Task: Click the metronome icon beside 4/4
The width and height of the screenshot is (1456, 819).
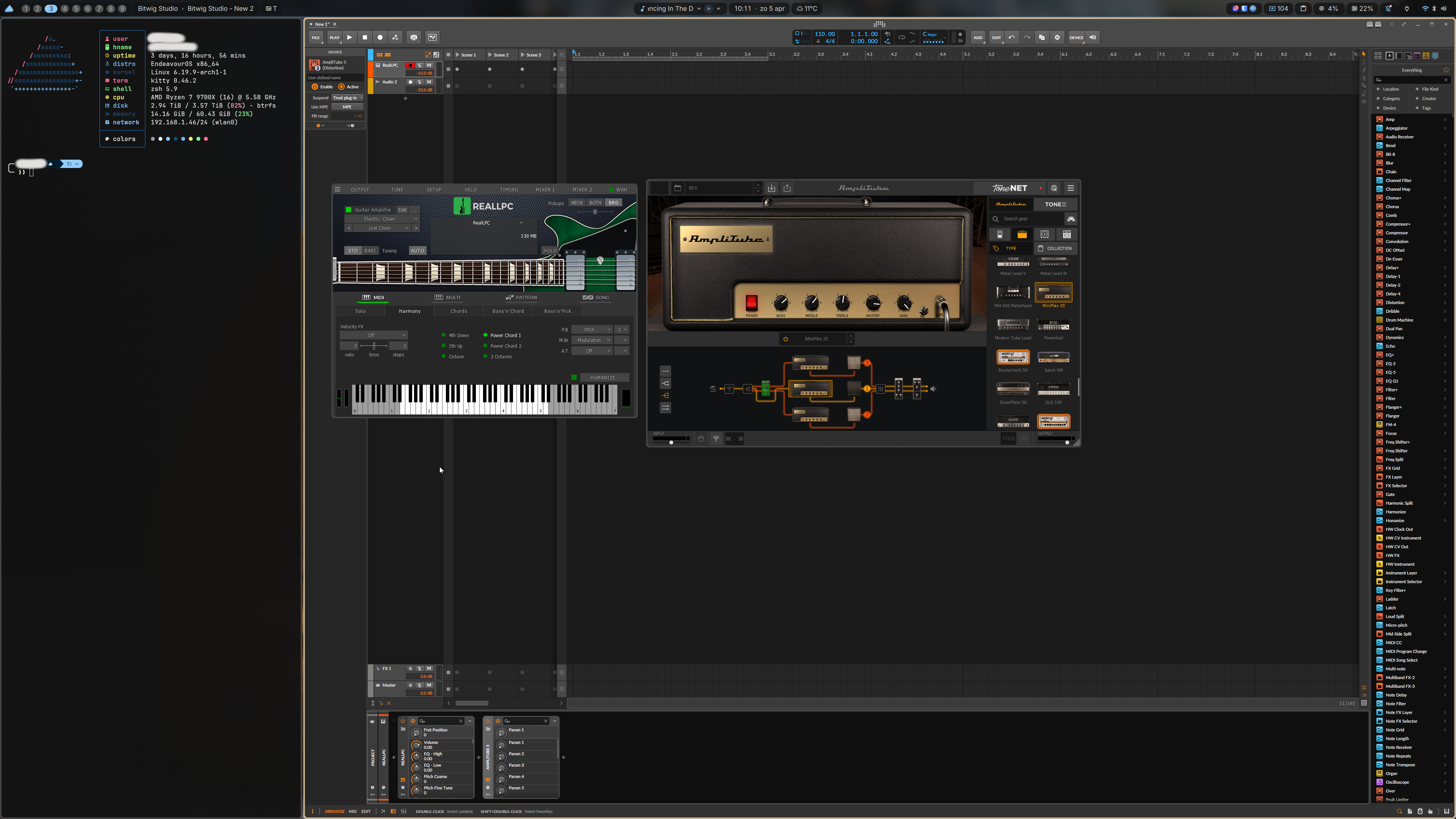Action: (x=818, y=41)
